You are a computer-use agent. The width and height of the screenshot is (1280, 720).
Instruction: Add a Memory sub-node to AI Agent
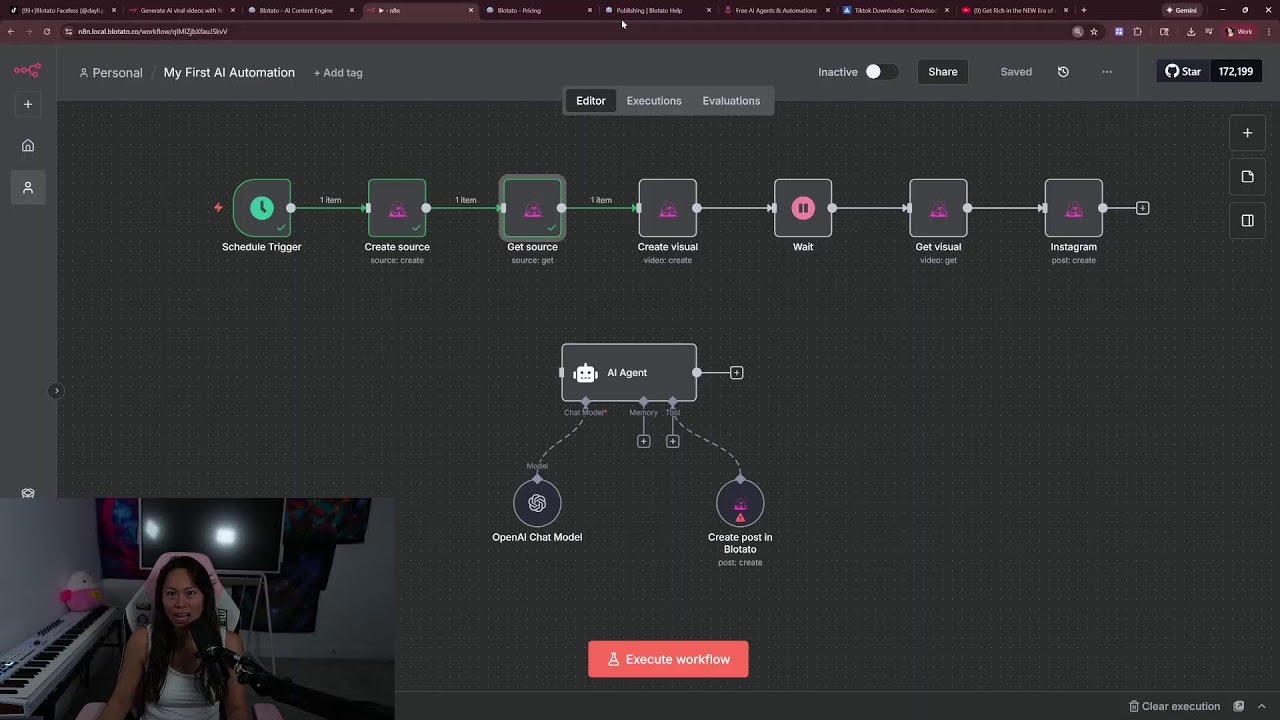pos(644,441)
